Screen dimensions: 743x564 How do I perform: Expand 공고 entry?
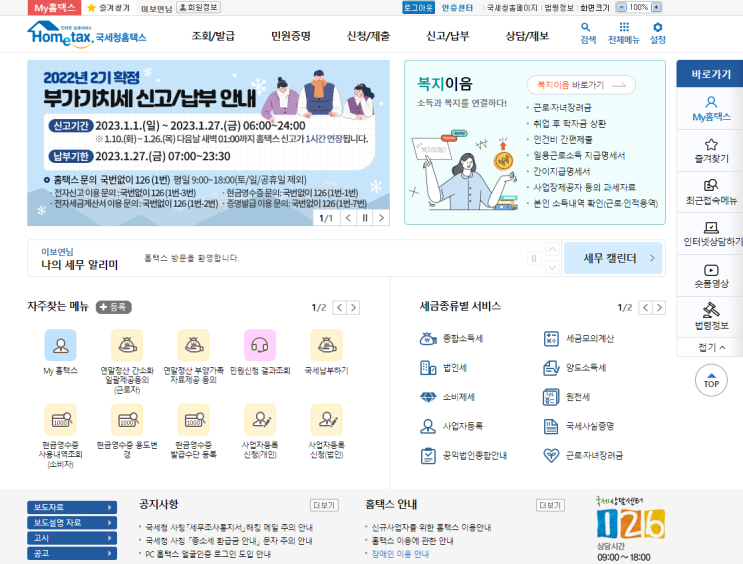[72, 553]
